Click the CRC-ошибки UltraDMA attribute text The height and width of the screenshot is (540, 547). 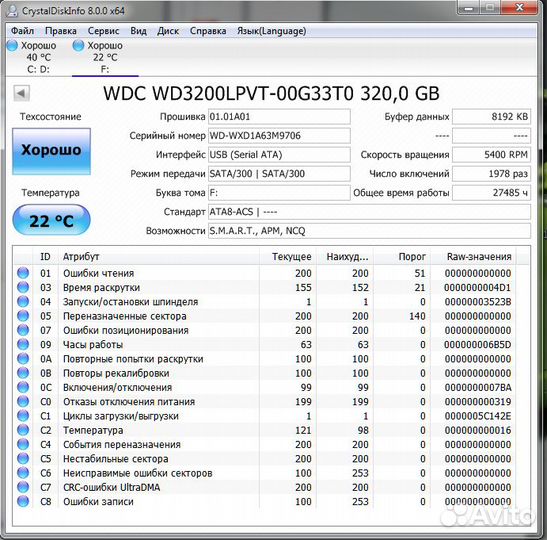point(111,487)
